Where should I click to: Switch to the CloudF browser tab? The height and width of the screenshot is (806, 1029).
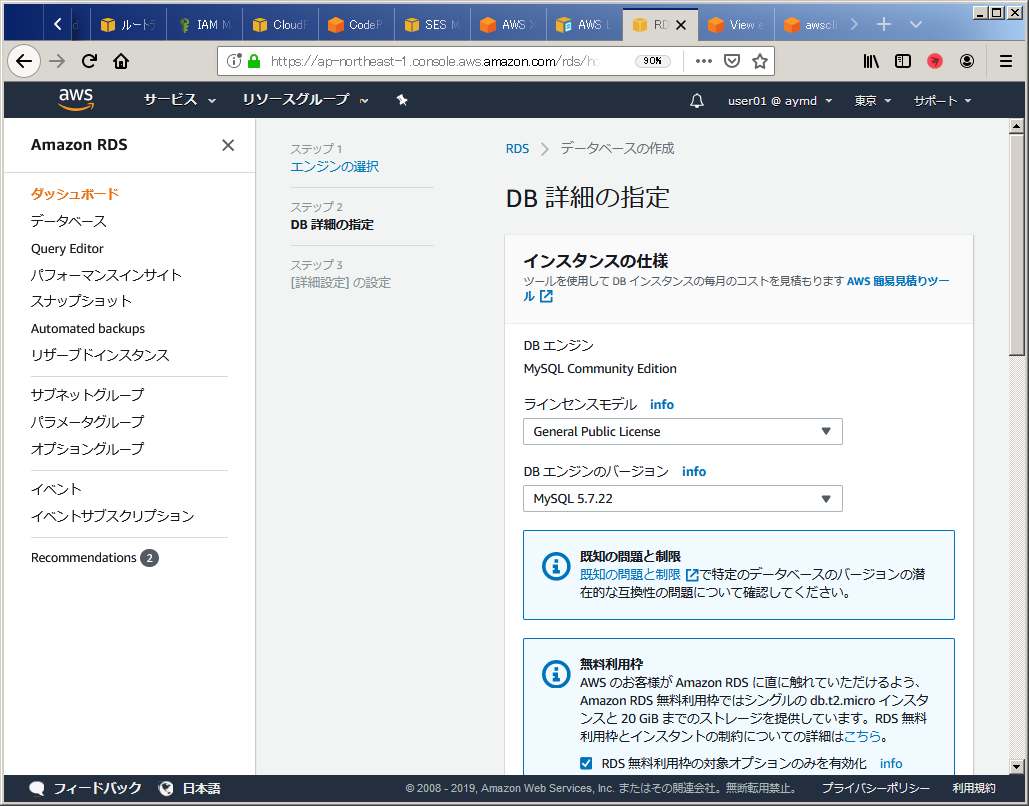281,25
